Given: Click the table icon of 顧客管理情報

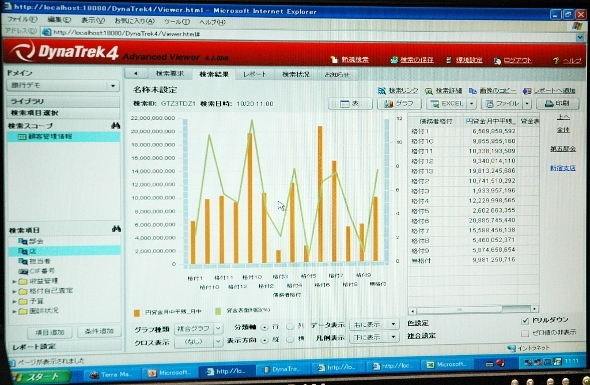Looking at the screenshot, I should (x=22, y=137).
